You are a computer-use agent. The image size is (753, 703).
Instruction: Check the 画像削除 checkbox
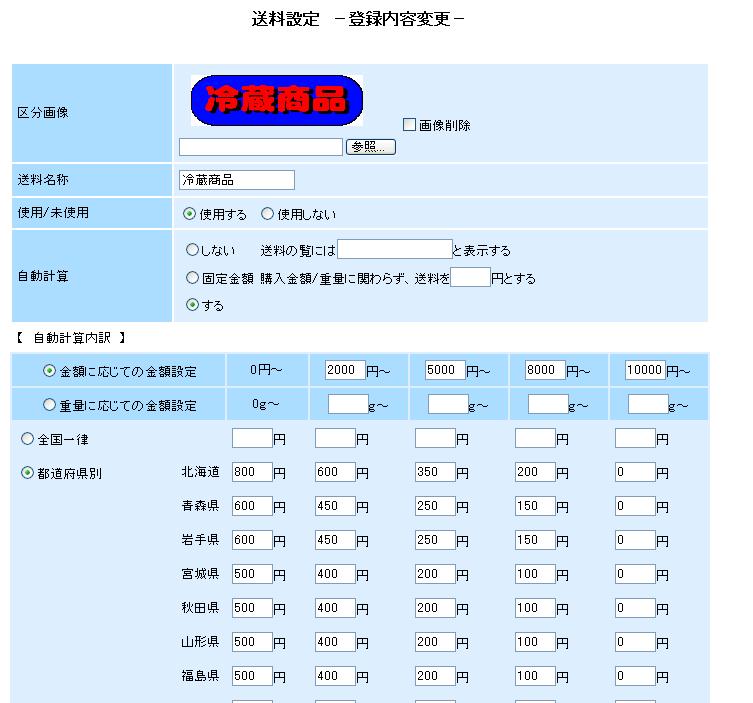click(x=409, y=125)
